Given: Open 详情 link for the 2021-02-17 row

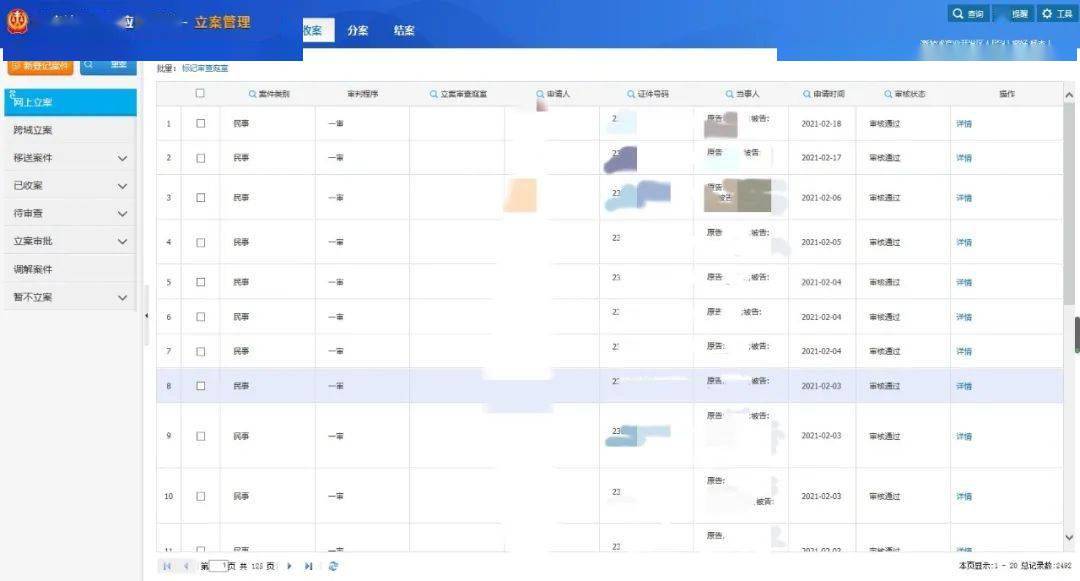Looking at the screenshot, I should click(964, 158).
